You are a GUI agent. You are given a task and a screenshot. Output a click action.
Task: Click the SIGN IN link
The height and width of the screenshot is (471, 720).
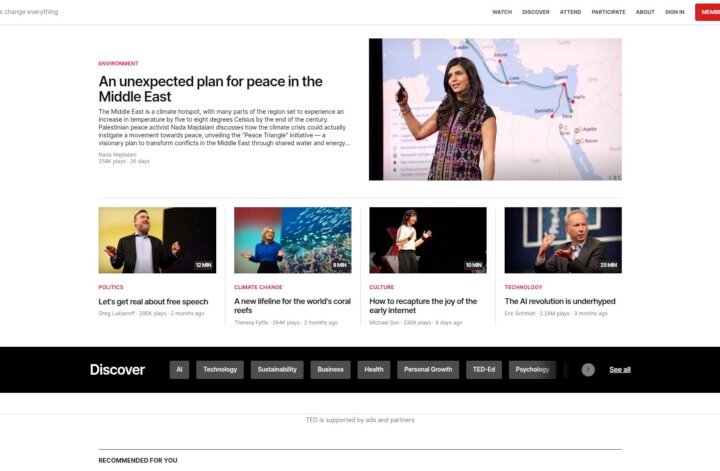[x=675, y=12]
